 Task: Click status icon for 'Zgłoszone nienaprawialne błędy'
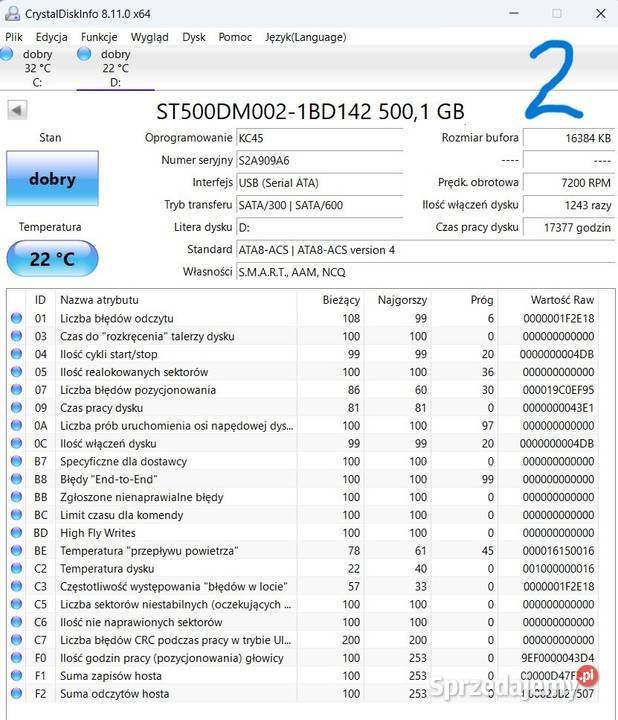tap(17, 496)
